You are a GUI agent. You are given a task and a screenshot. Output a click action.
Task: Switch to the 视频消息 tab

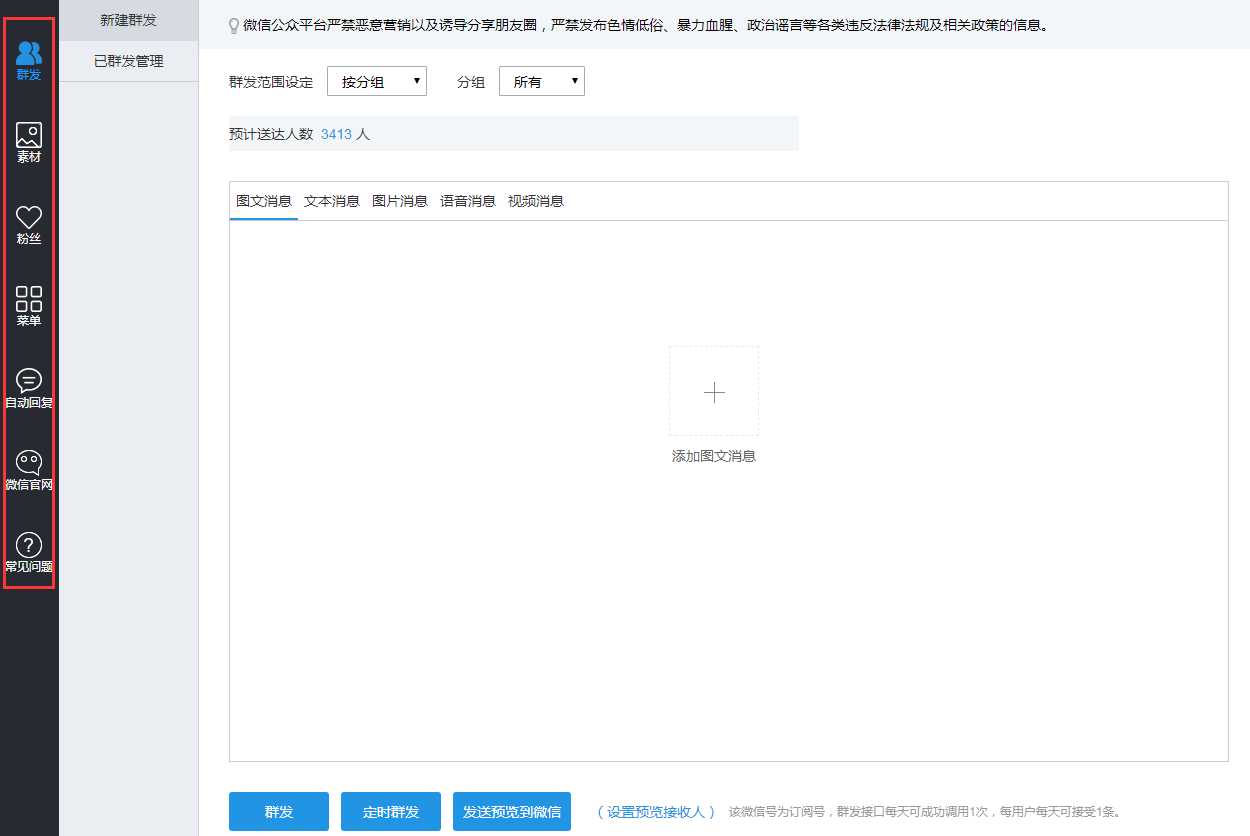point(536,201)
